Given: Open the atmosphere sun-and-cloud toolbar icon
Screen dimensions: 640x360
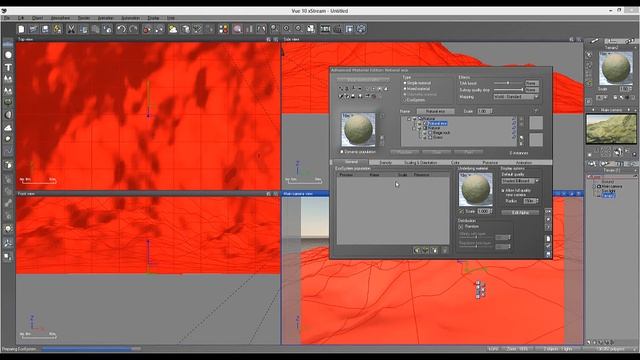Looking at the screenshot, I should point(173,29).
